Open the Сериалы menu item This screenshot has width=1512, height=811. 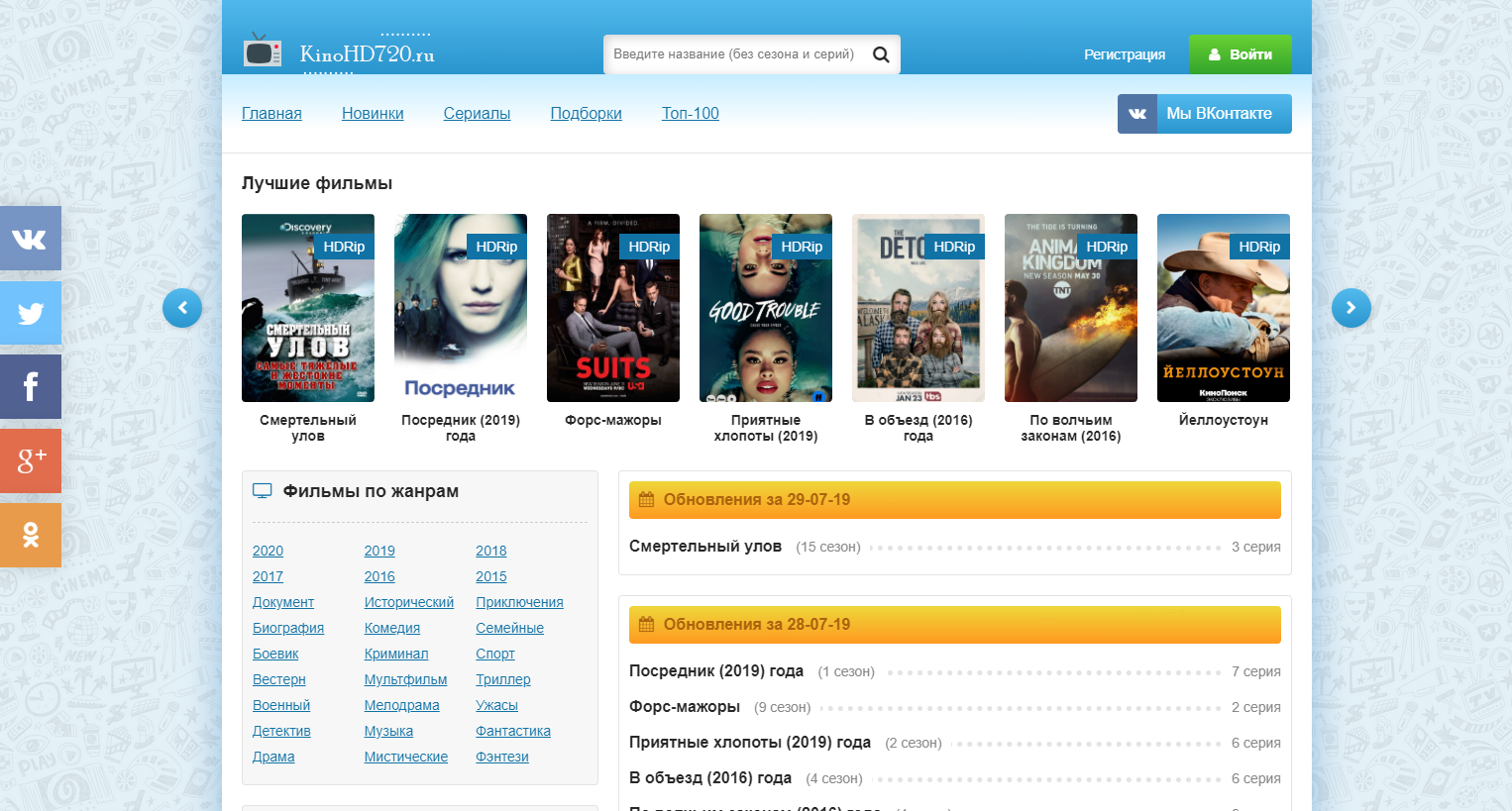pyautogui.click(x=477, y=113)
